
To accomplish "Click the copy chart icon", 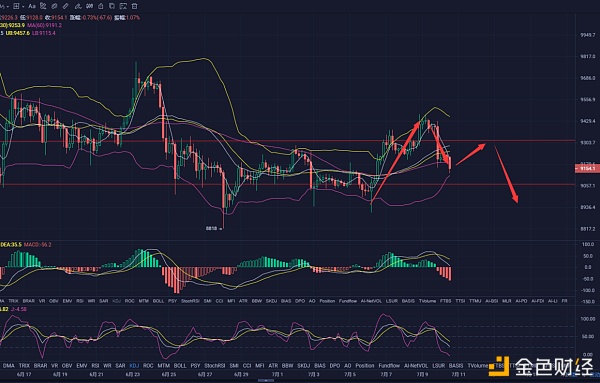I will [112, 6].
